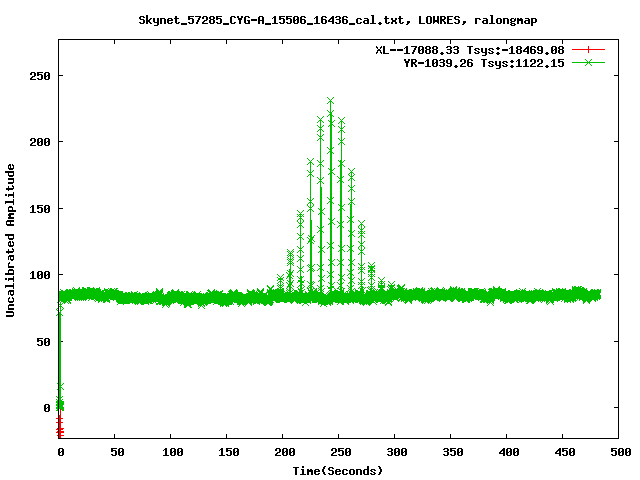
Task: Click the y-axis tick label 200
Action: (40, 142)
